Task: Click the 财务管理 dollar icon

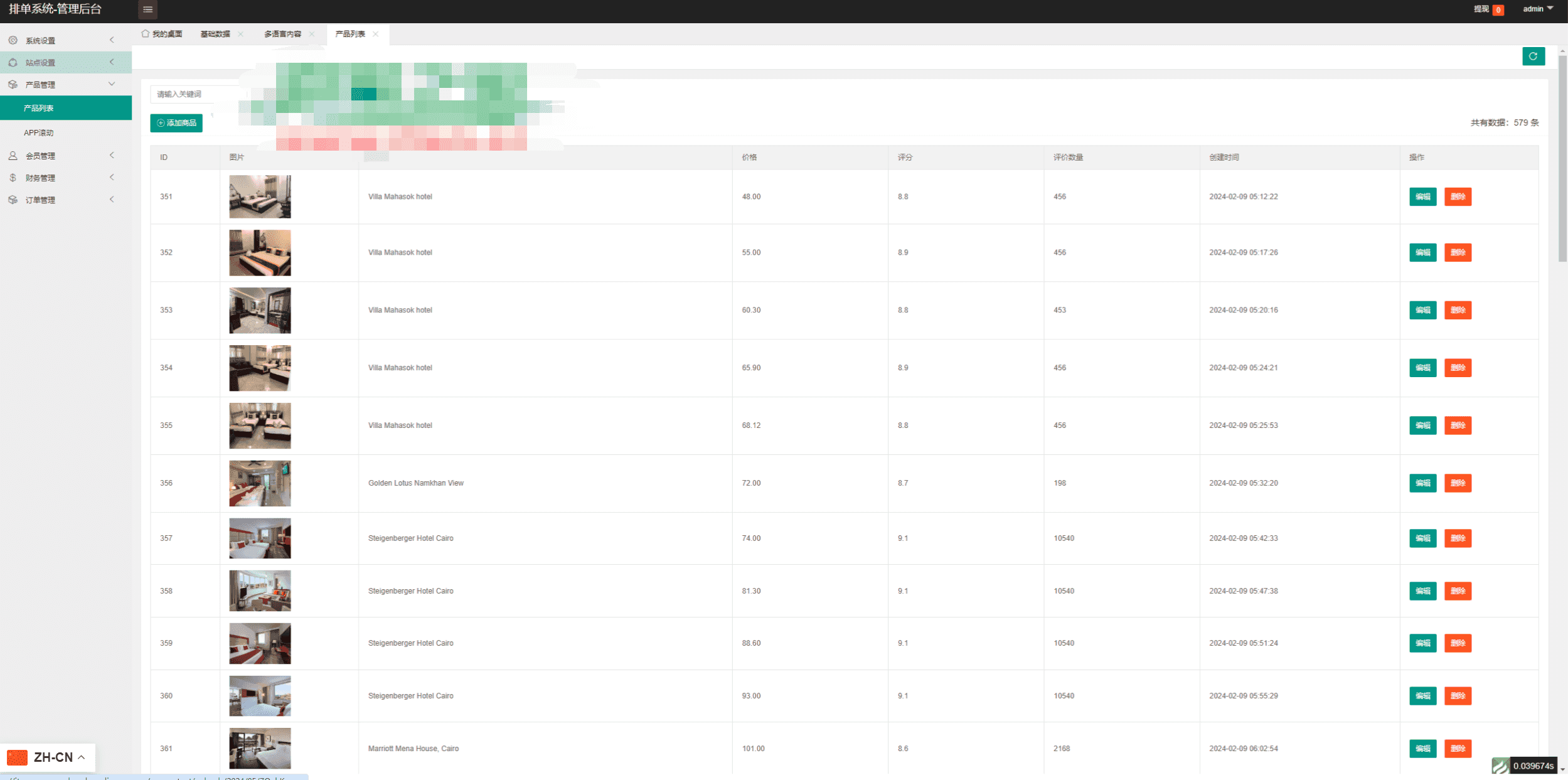Action: tap(13, 178)
